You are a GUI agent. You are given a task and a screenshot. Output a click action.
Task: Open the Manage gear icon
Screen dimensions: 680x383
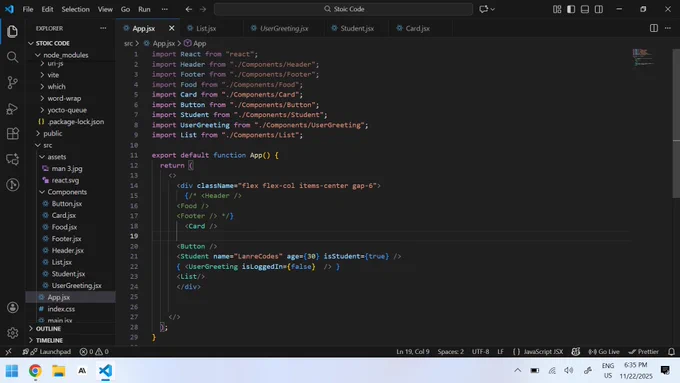pos(13,333)
